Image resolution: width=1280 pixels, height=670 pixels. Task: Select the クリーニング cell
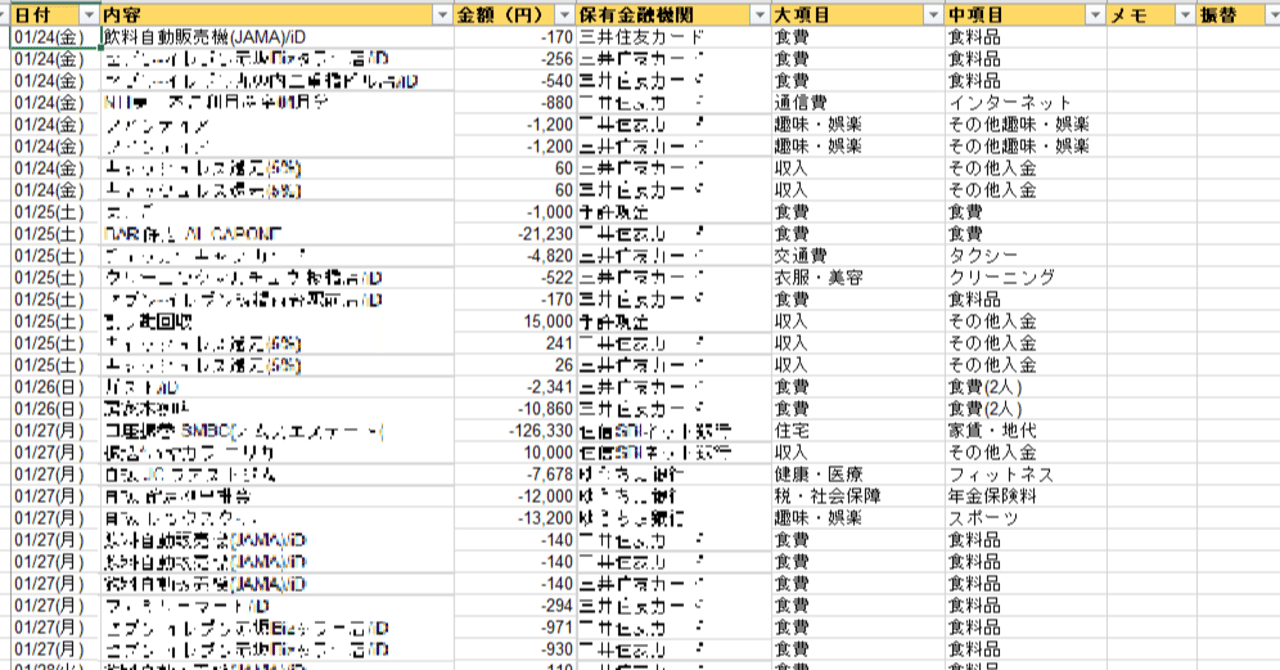click(x=1026, y=278)
